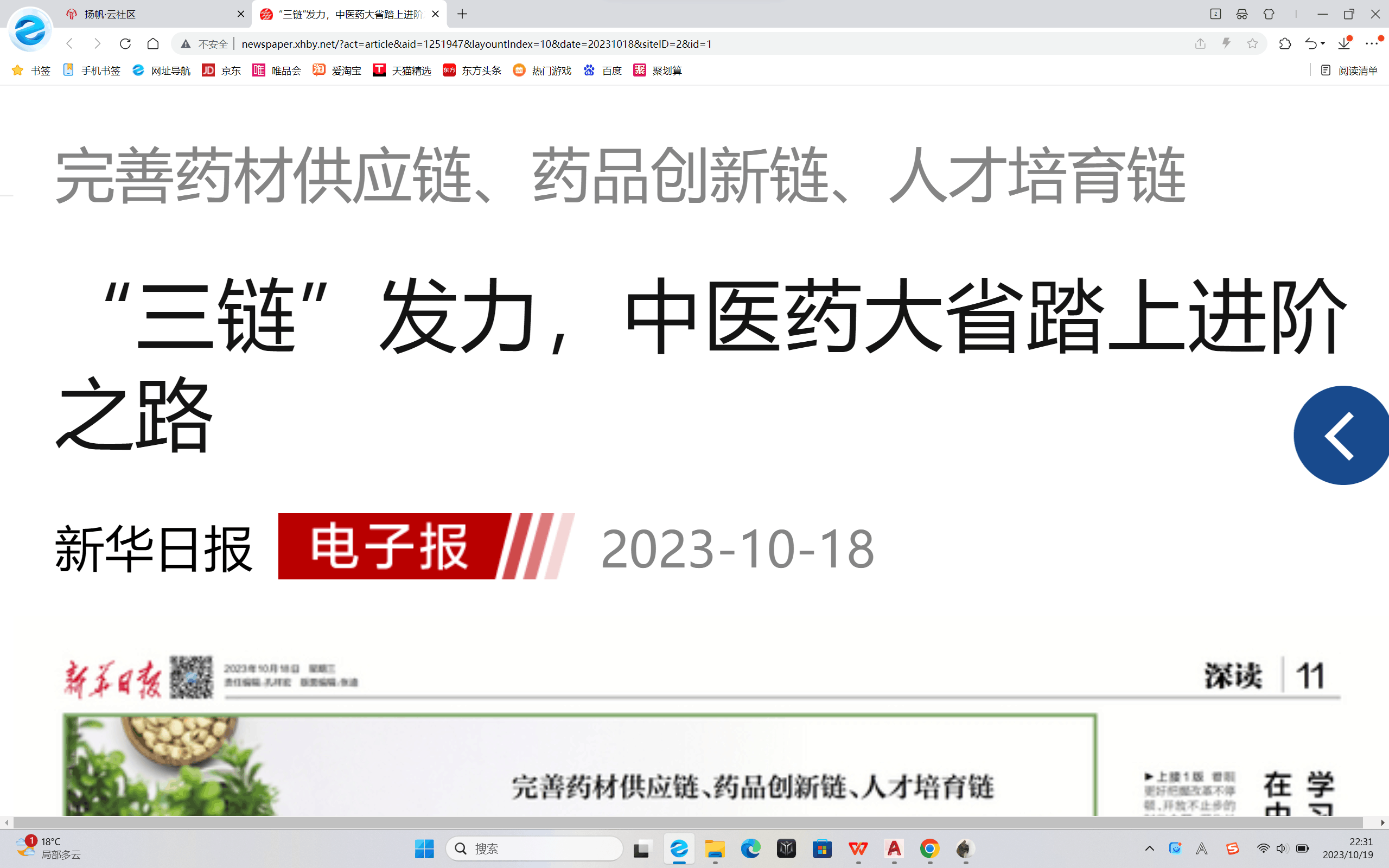Click the Windows taskbar search box
This screenshot has height=868, width=1389.
[534, 848]
